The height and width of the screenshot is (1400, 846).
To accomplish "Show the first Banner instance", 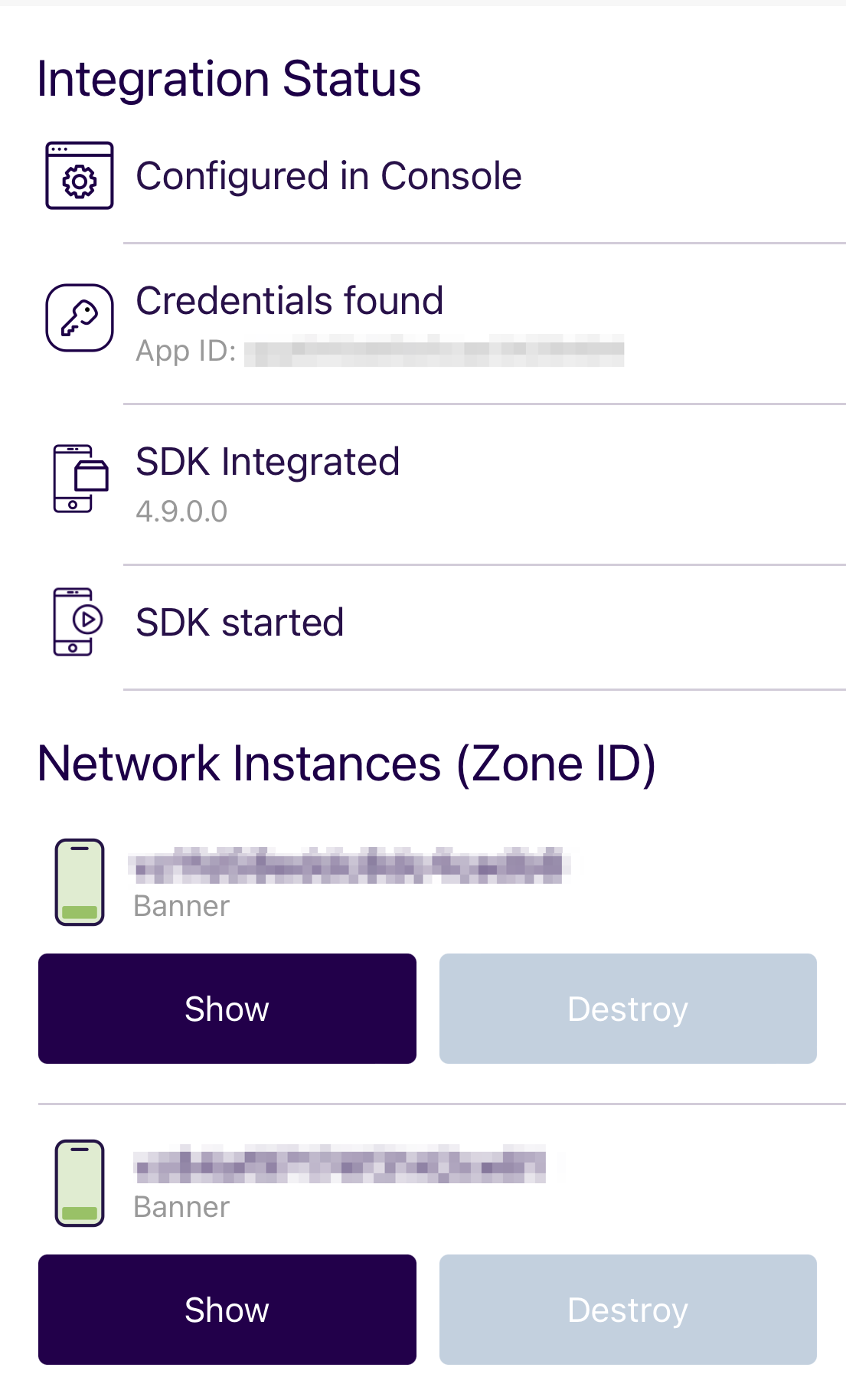I will click(x=227, y=1009).
